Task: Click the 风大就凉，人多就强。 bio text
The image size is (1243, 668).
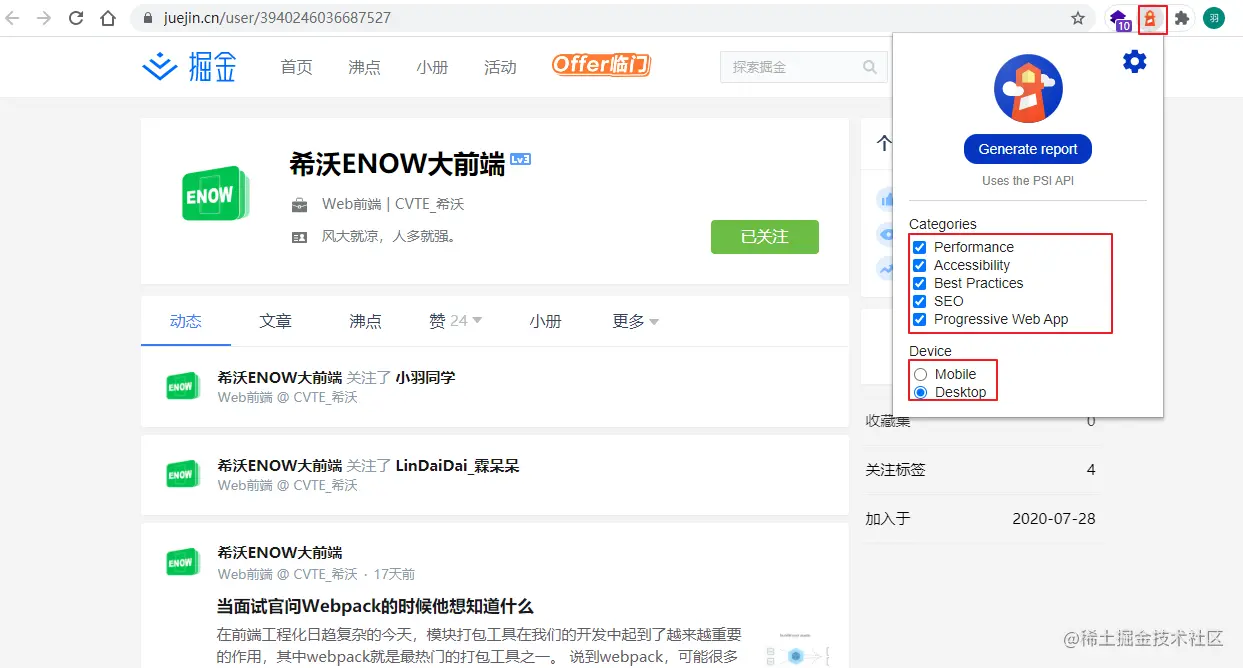Action: tap(389, 237)
